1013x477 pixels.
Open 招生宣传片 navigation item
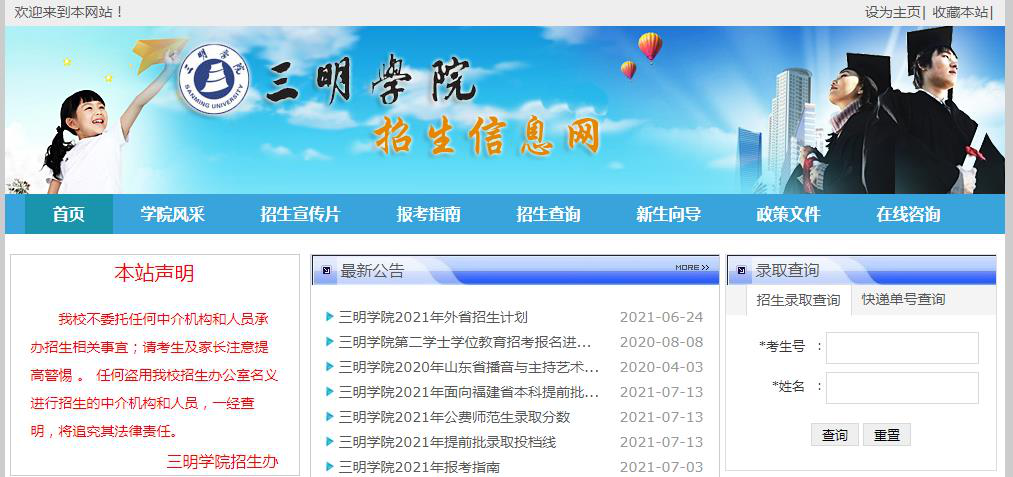[x=300, y=214]
